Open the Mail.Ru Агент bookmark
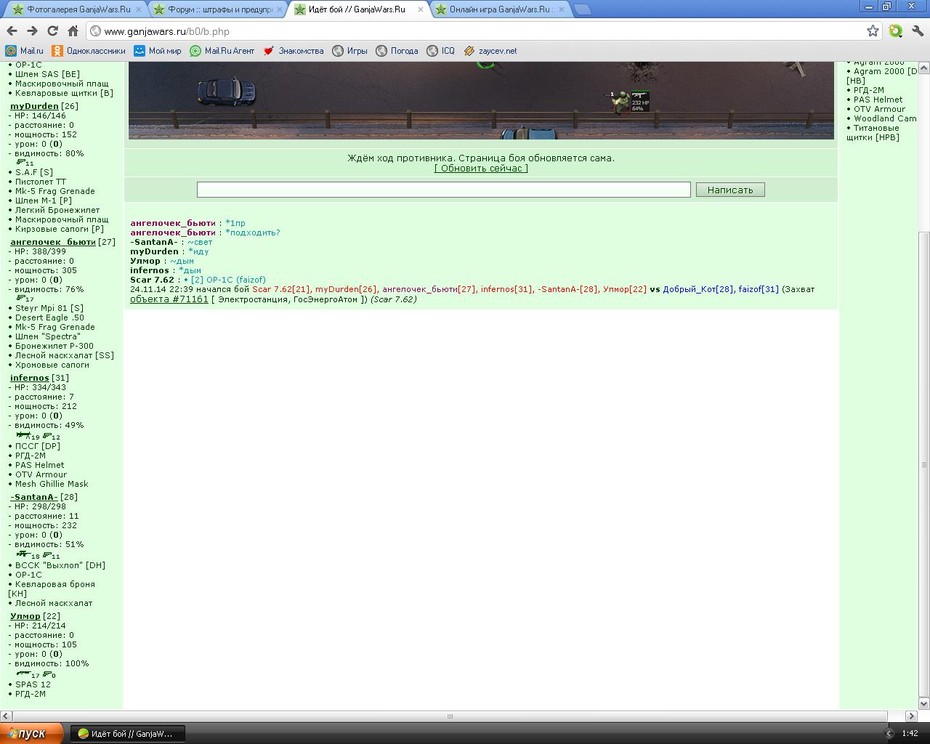 click(222, 51)
